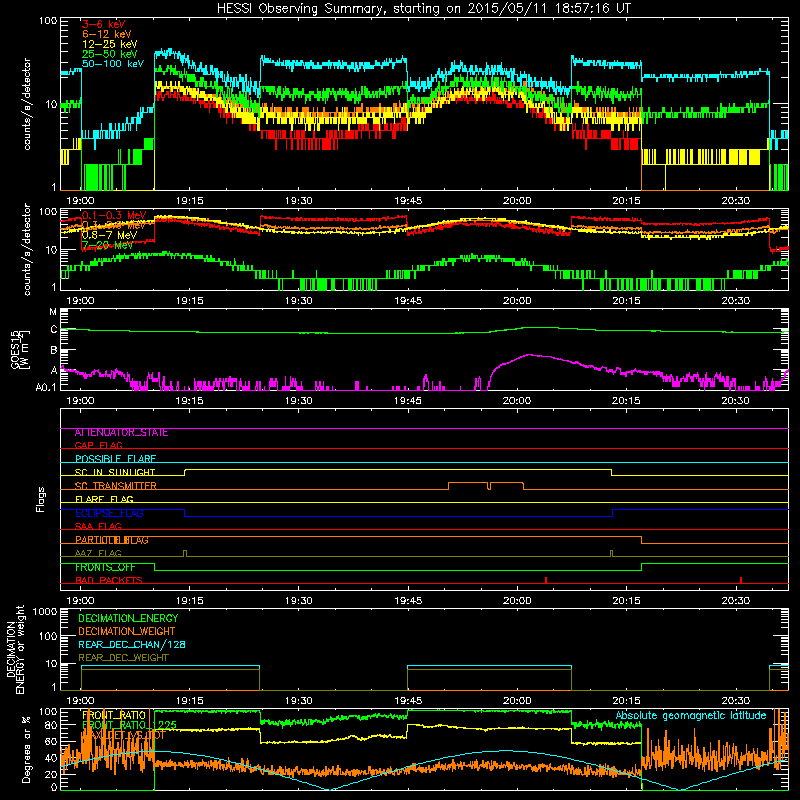Click counts/s/detector axis title of top panel
Viewport: 800px width, 800px height.
[x=27, y=104]
